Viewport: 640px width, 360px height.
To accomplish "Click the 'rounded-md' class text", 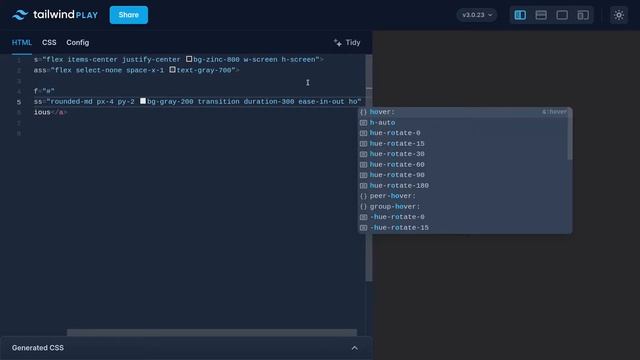I will tap(71, 102).
